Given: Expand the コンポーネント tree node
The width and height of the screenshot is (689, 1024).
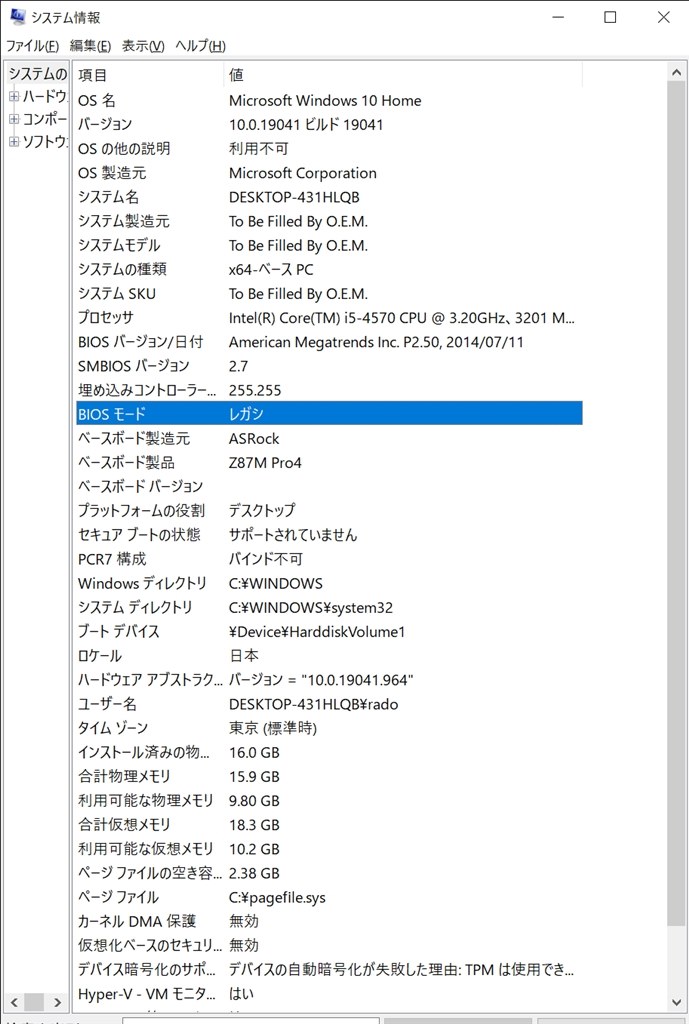Looking at the screenshot, I should tap(14, 119).
